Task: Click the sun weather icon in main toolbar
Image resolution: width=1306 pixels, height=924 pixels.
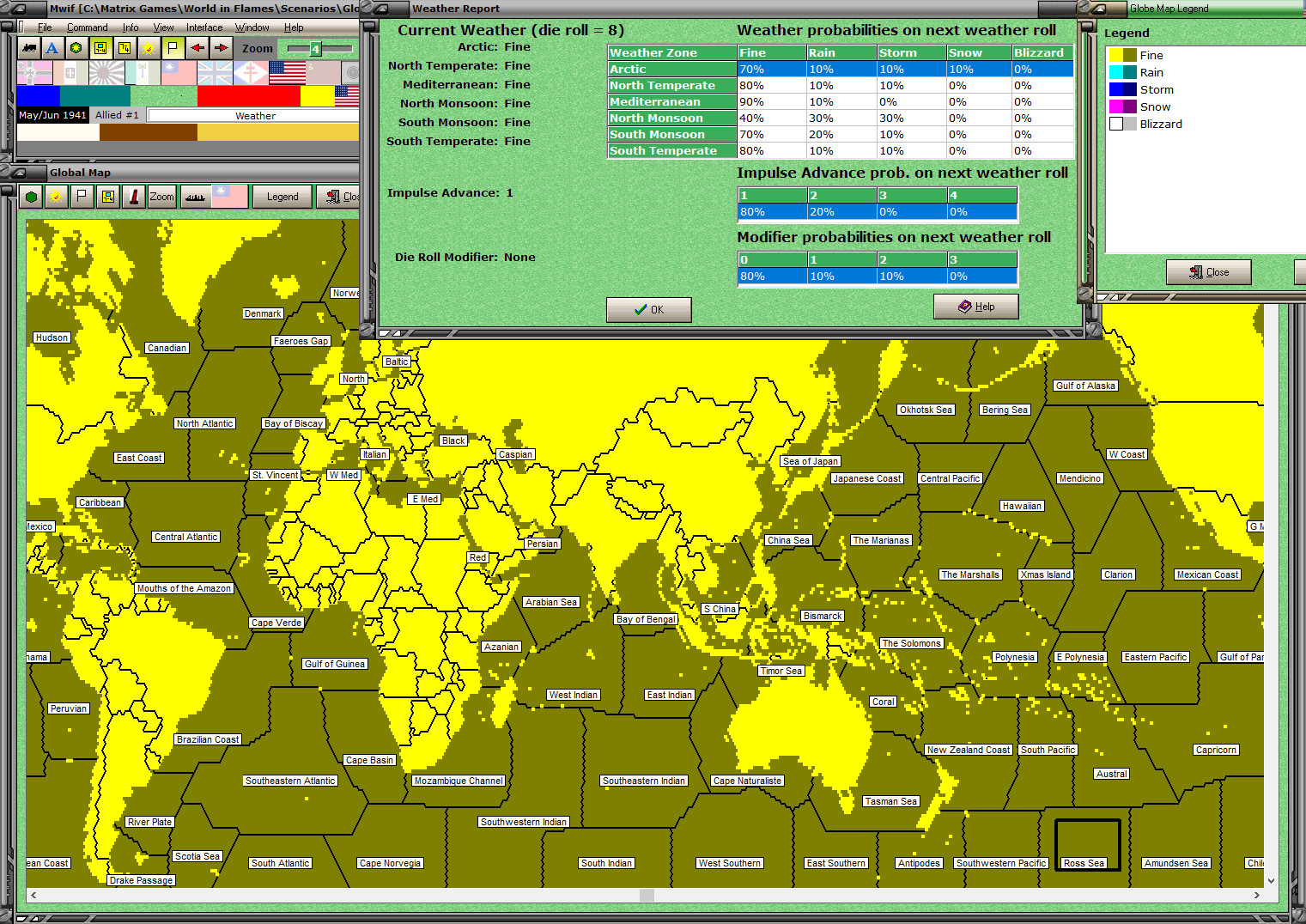Action: (x=149, y=48)
